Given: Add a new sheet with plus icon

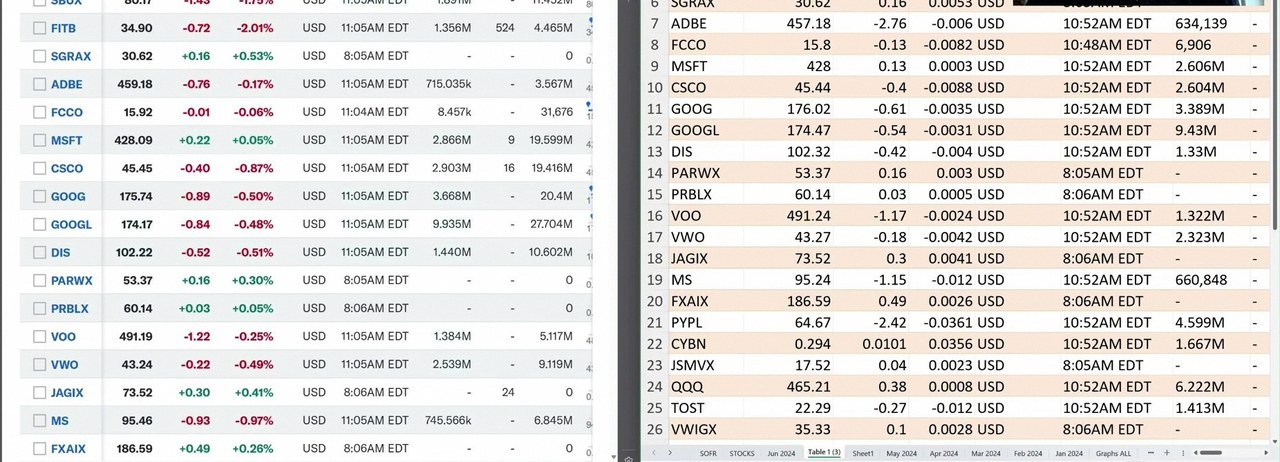Looking at the screenshot, I should point(1166,453).
